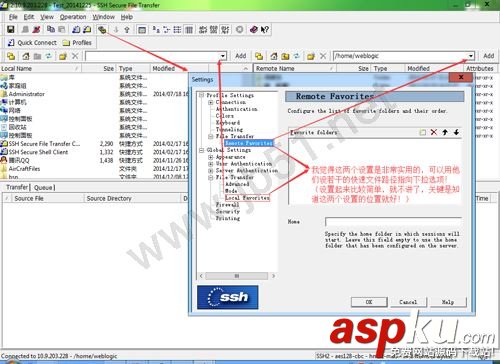Click the Download arrow icon in toolbar
This screenshot has height=364, width=500.
(x=116, y=30)
